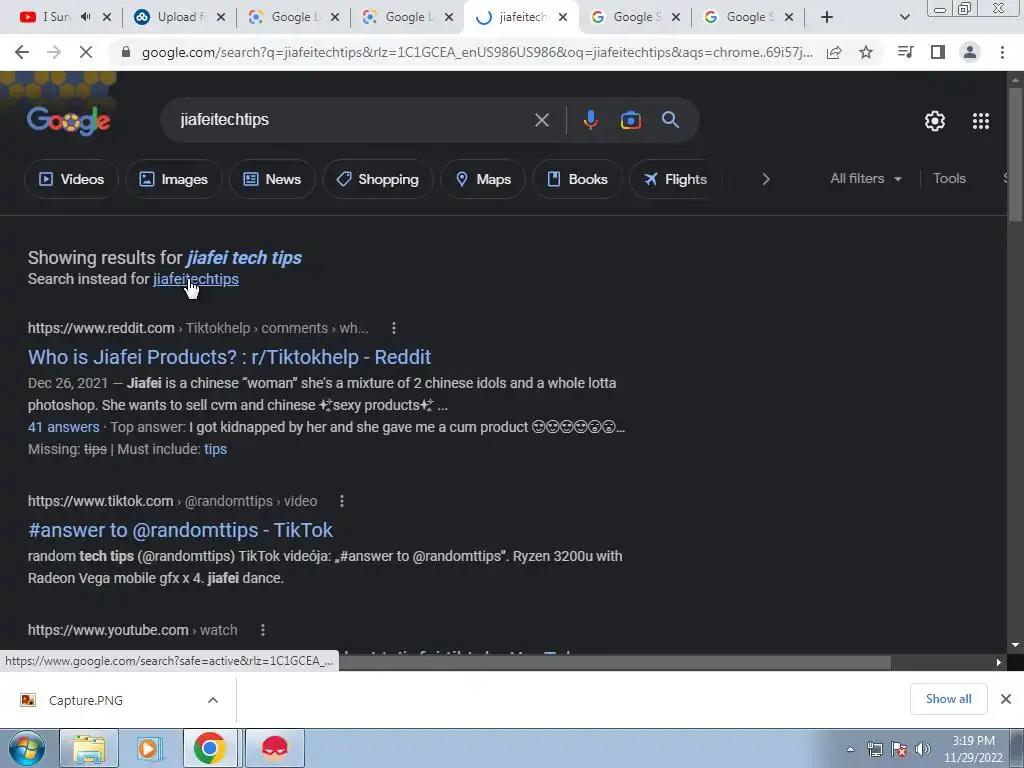Filter results by Shopping
1024x768 pixels.
click(x=377, y=179)
